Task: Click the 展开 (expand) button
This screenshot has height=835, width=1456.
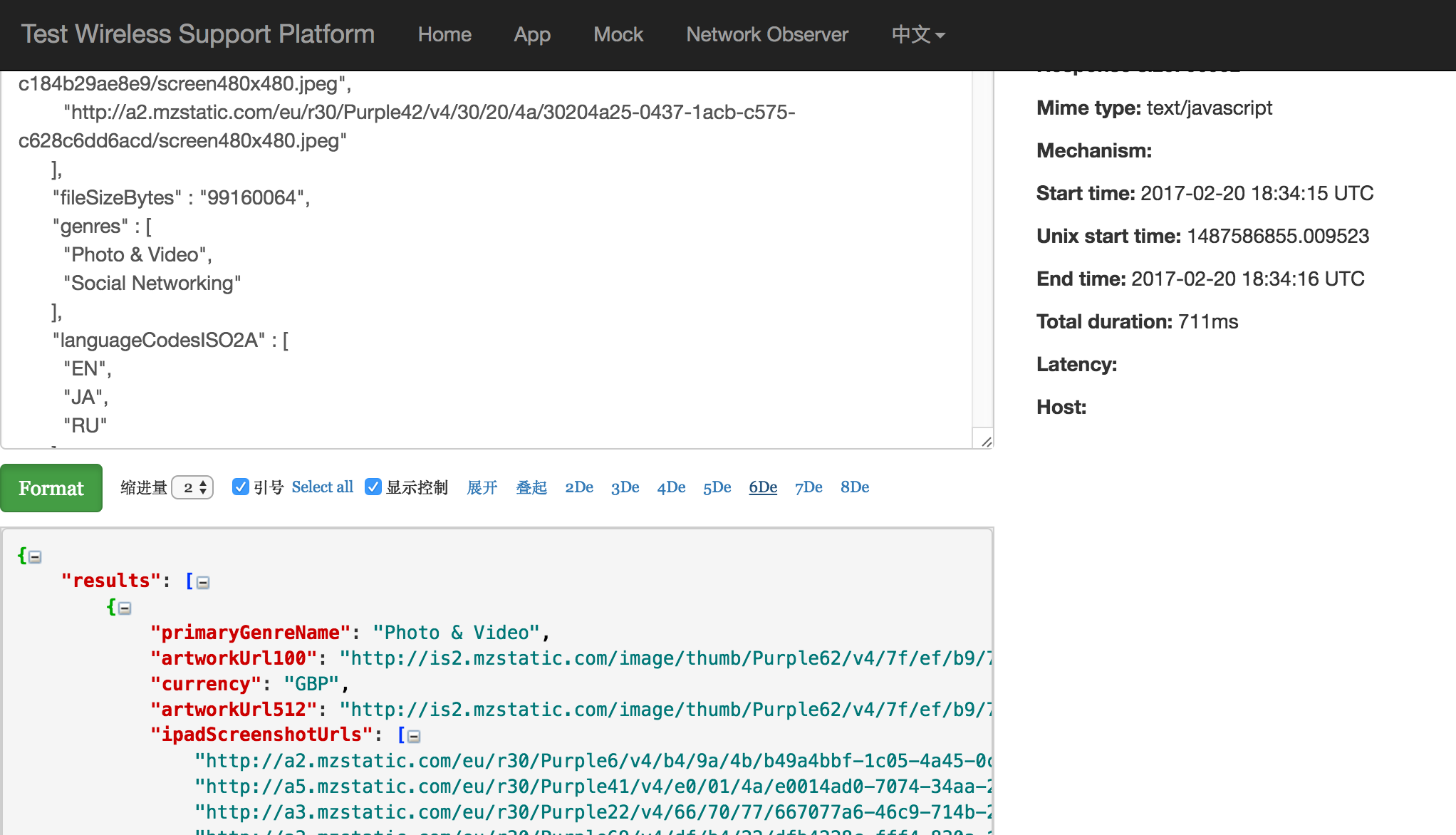Action: tap(482, 487)
